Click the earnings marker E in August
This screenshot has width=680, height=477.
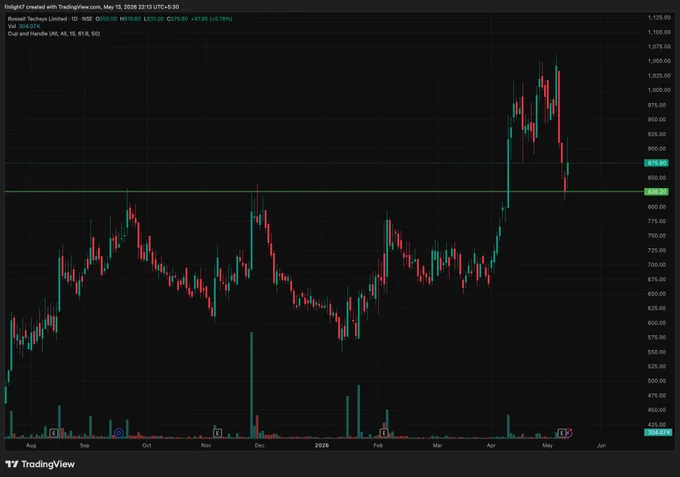click(x=53, y=433)
